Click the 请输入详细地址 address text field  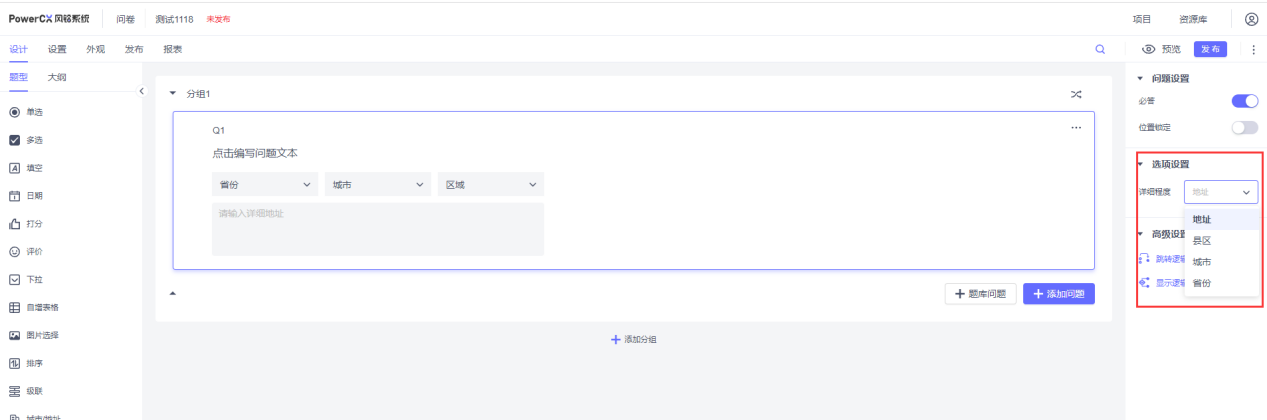[x=377, y=229]
